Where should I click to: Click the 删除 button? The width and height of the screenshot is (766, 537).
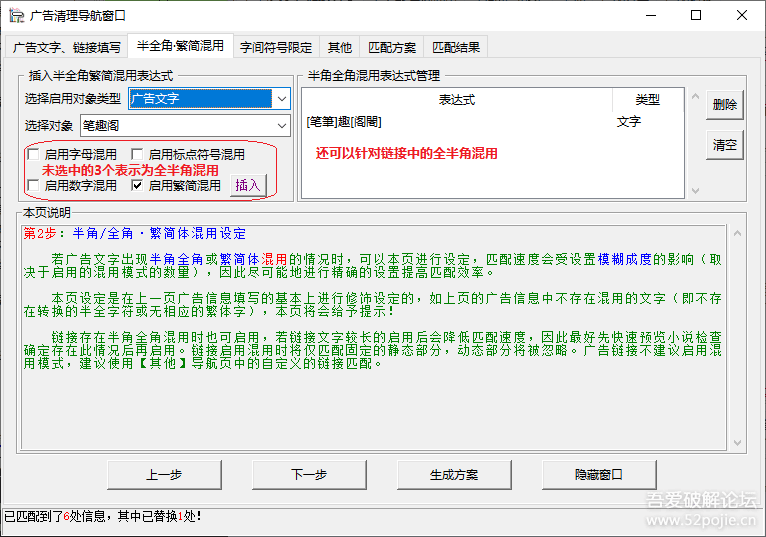(x=724, y=105)
